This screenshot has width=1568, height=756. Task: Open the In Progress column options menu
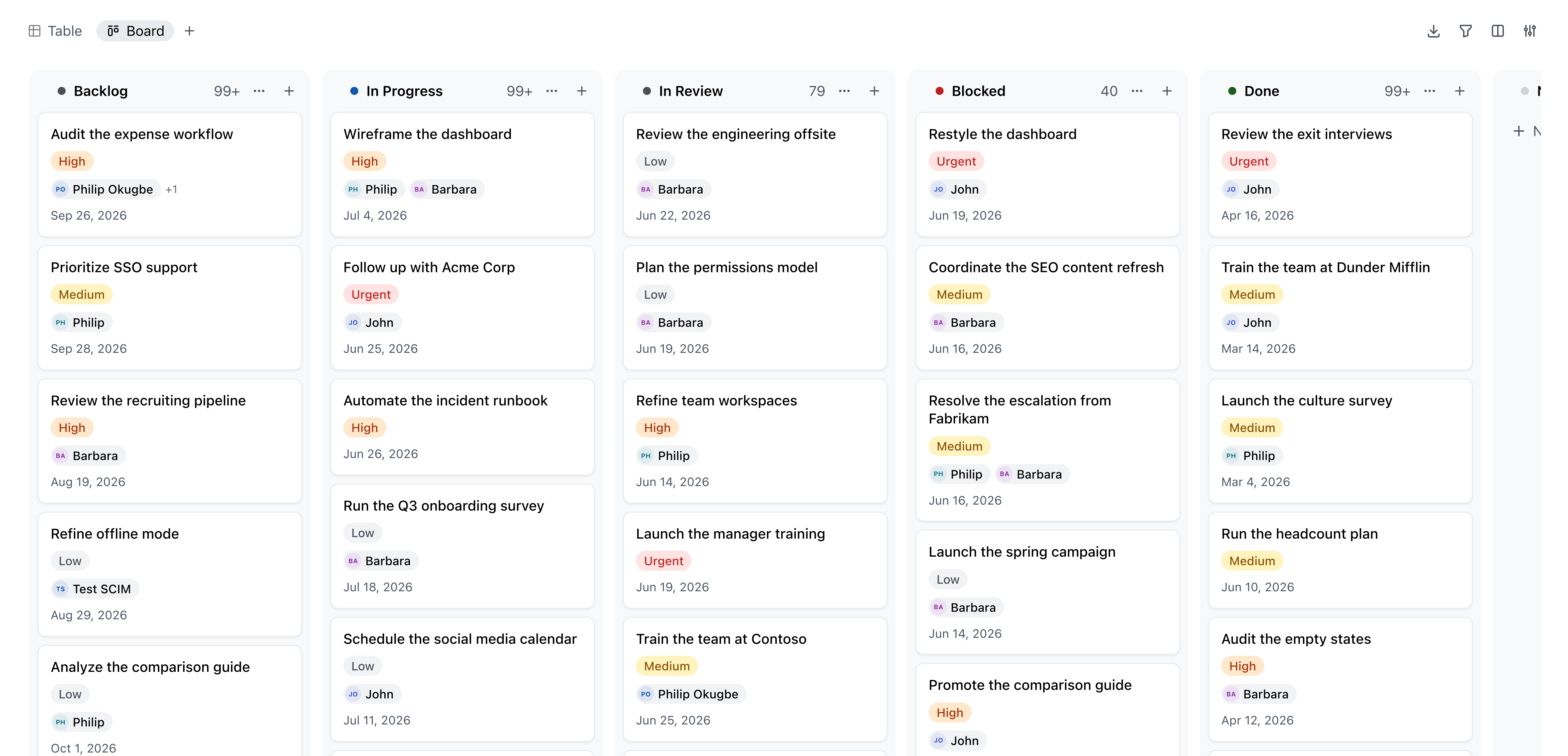point(552,91)
